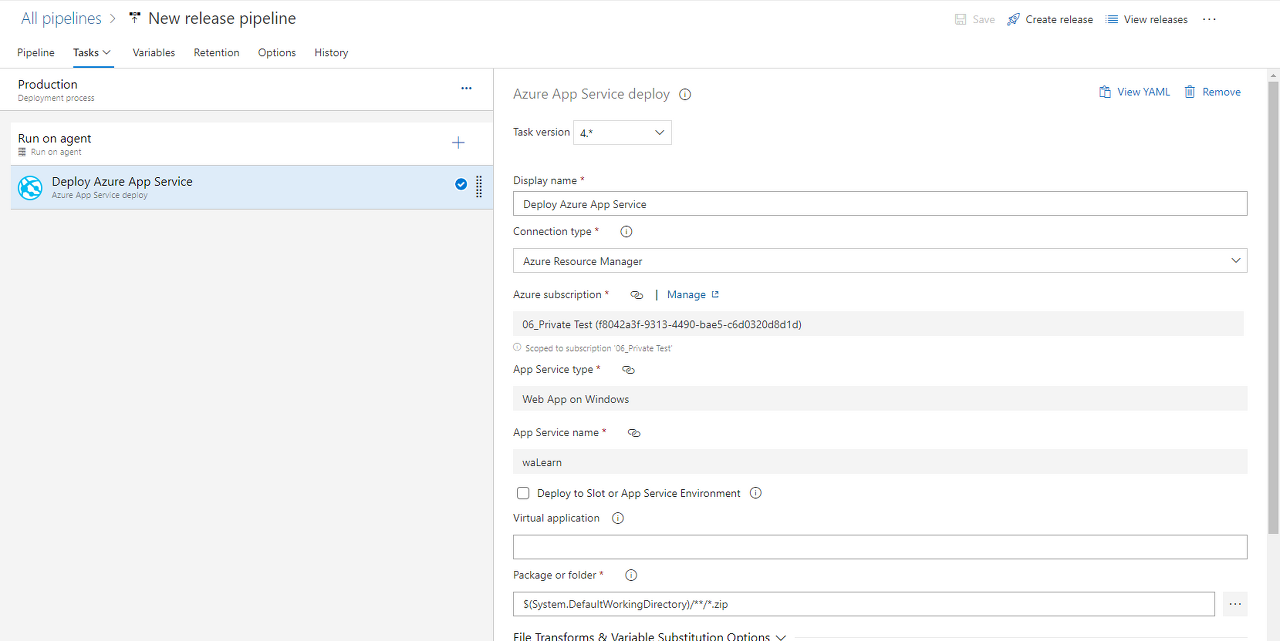Switch to the Retention tab
This screenshot has width=1280, height=641.
click(217, 53)
